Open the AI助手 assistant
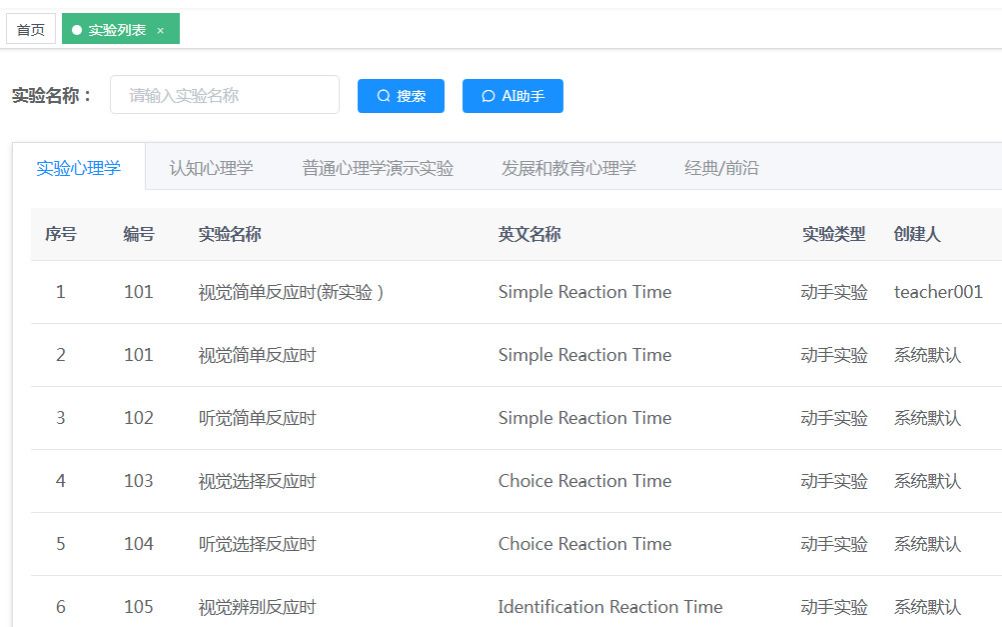Screen dimensions: 1002x627 click(512, 96)
